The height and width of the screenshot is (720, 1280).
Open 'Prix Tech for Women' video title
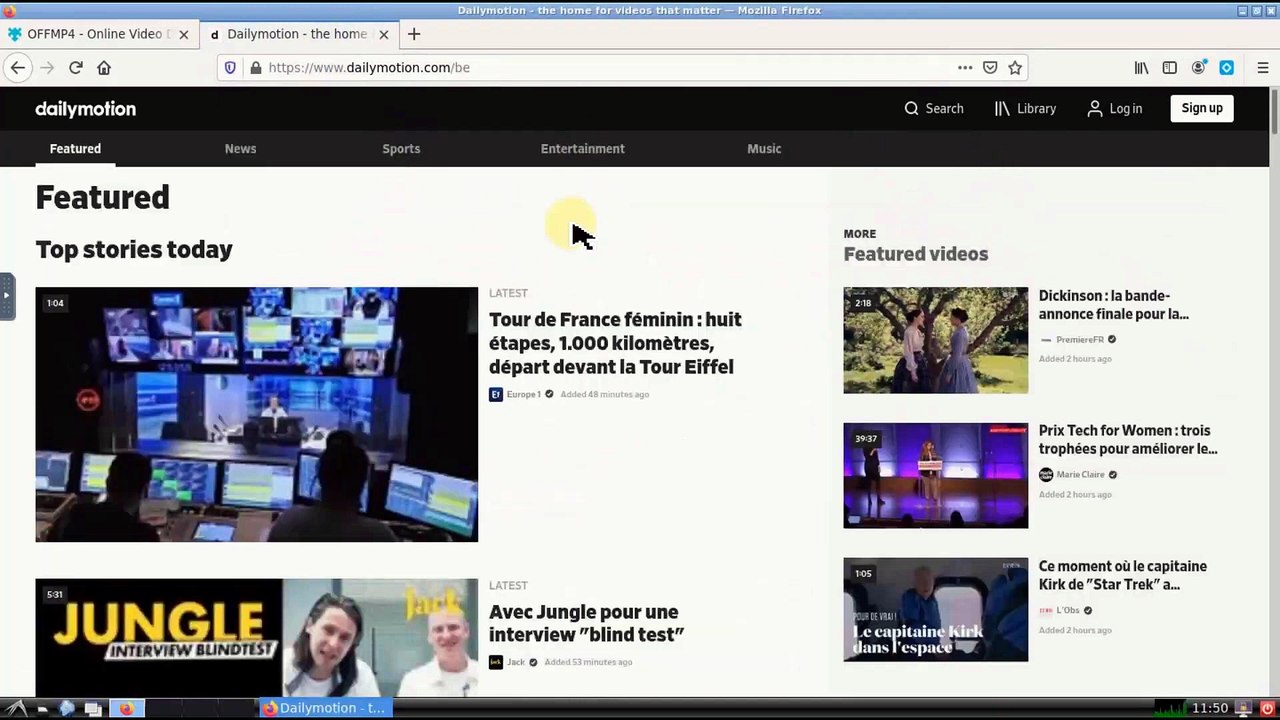(x=1128, y=440)
